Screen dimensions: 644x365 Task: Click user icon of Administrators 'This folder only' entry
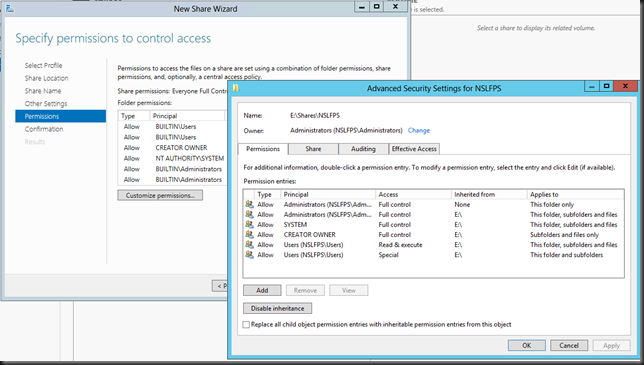(249, 204)
